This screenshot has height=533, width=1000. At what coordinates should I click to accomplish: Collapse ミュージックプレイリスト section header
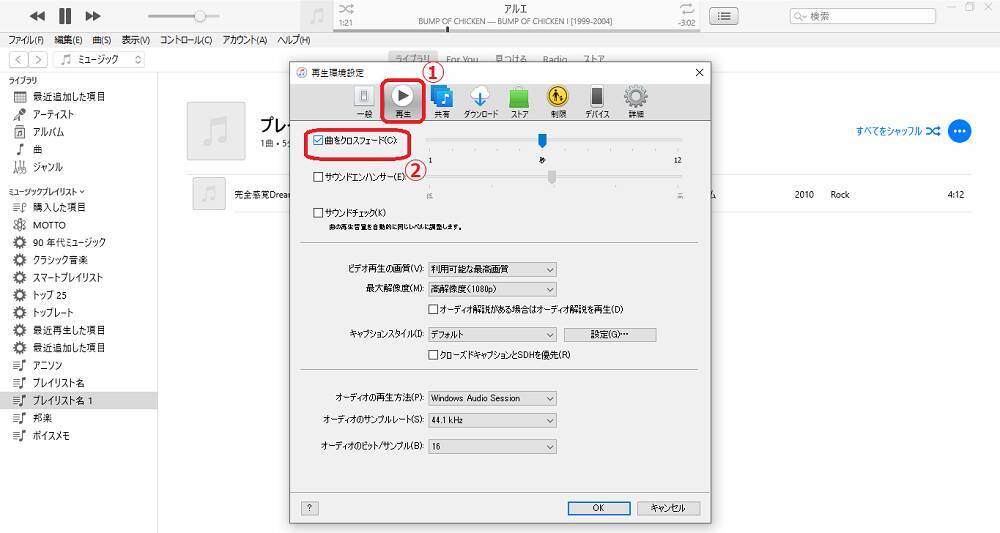[x=46, y=191]
